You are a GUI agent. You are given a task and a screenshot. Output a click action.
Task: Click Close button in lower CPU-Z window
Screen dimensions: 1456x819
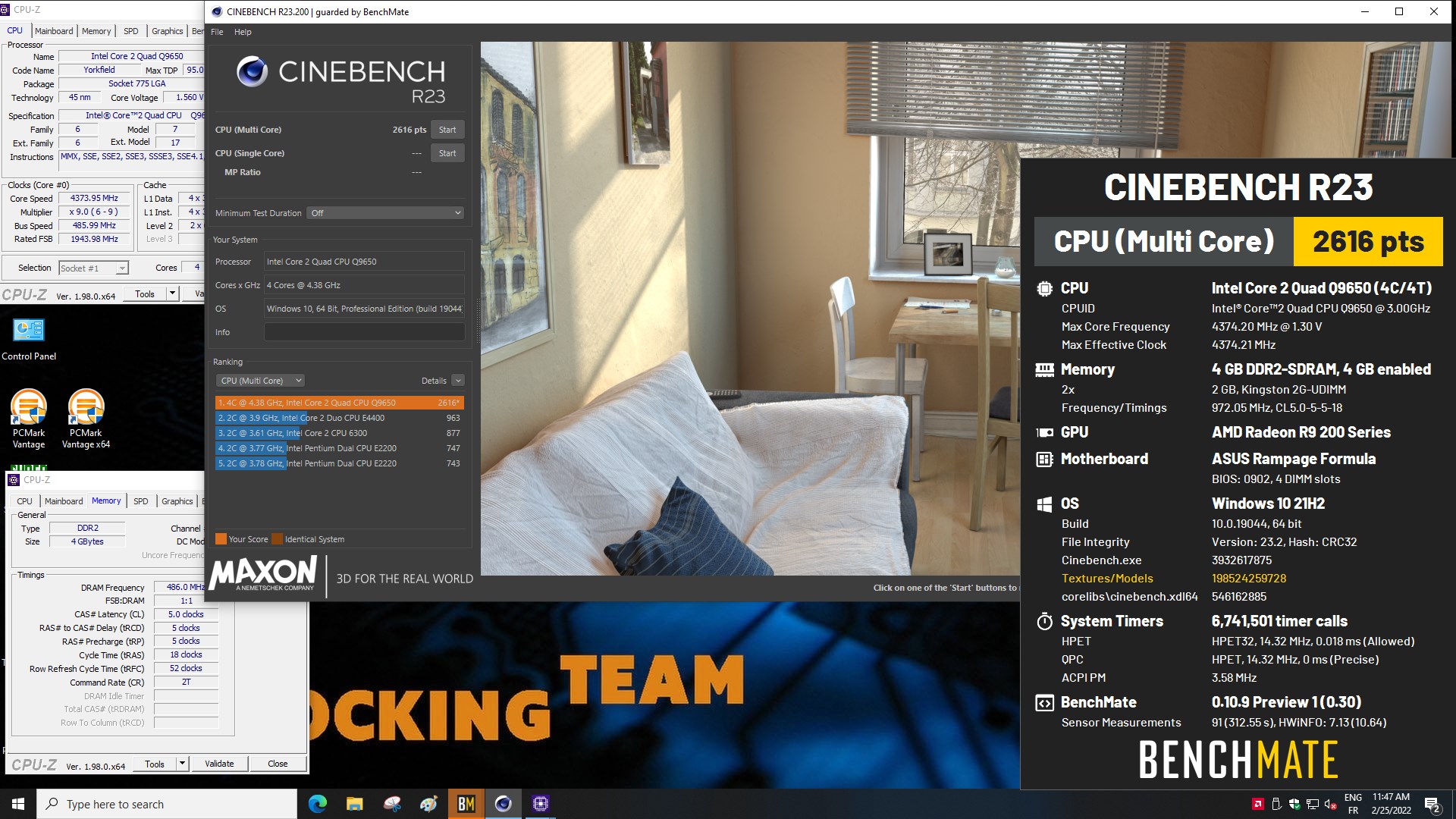(x=278, y=764)
